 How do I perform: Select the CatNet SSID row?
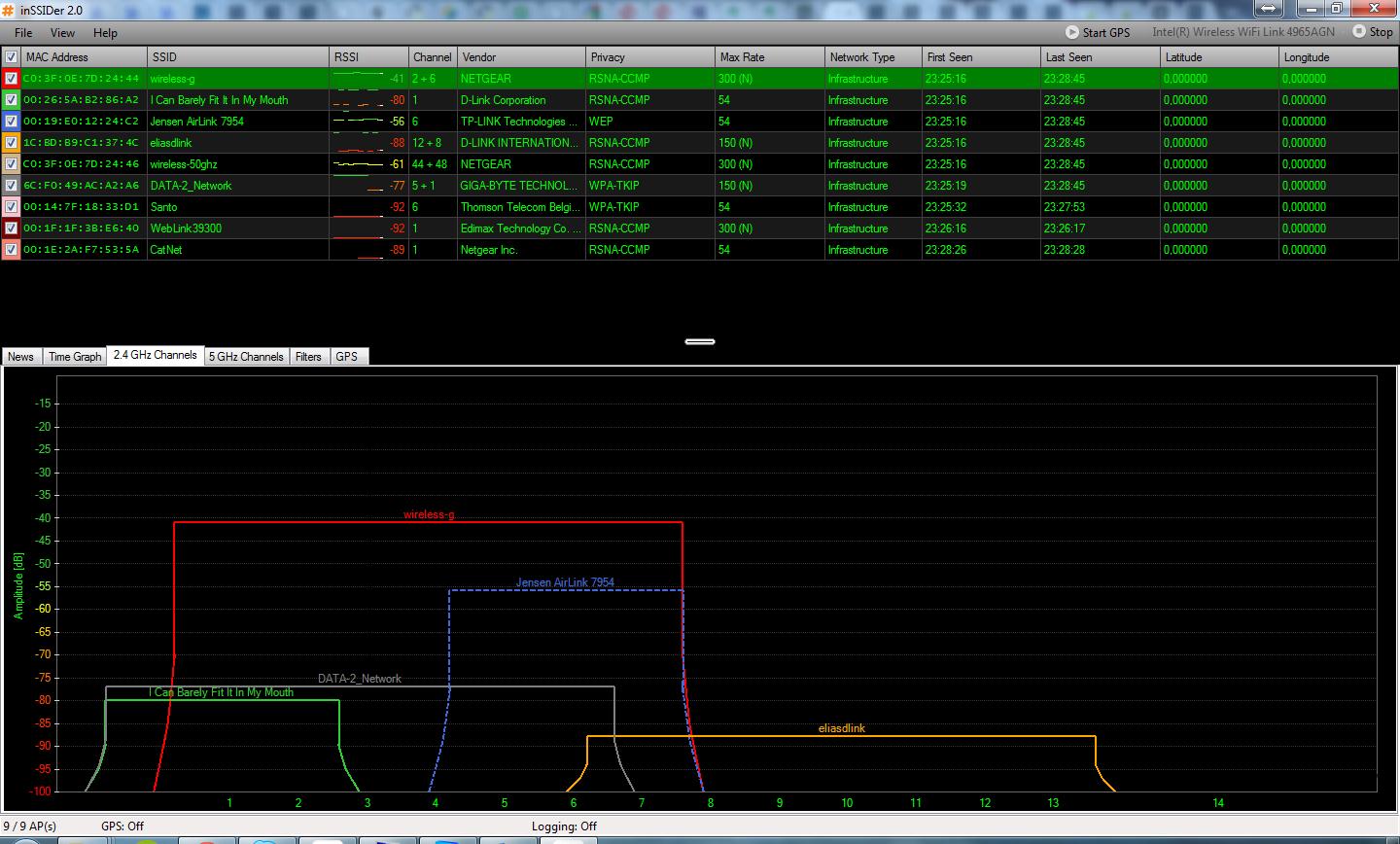(166, 250)
